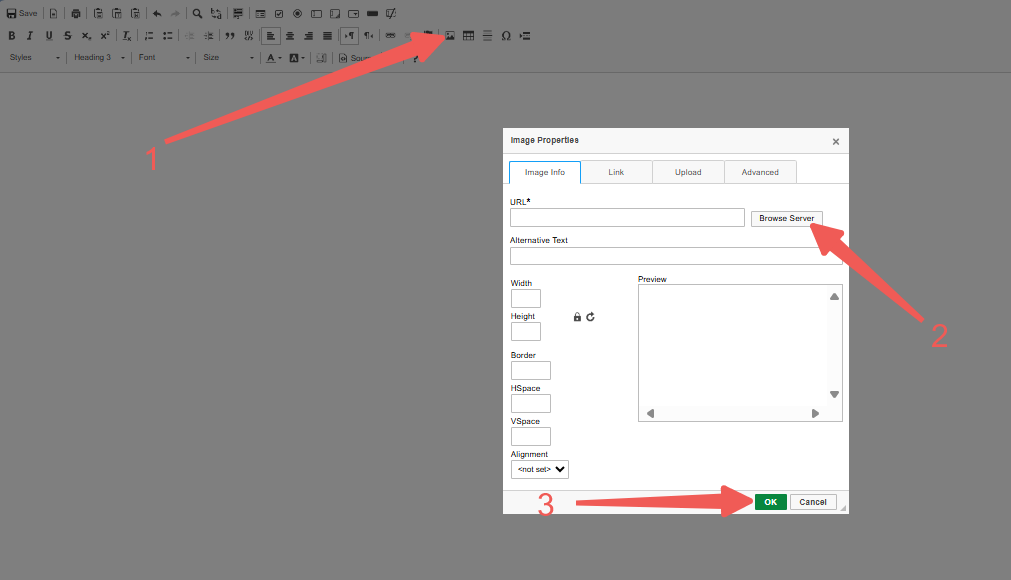Insert a numbered list
The height and width of the screenshot is (580, 1011).
(149, 36)
